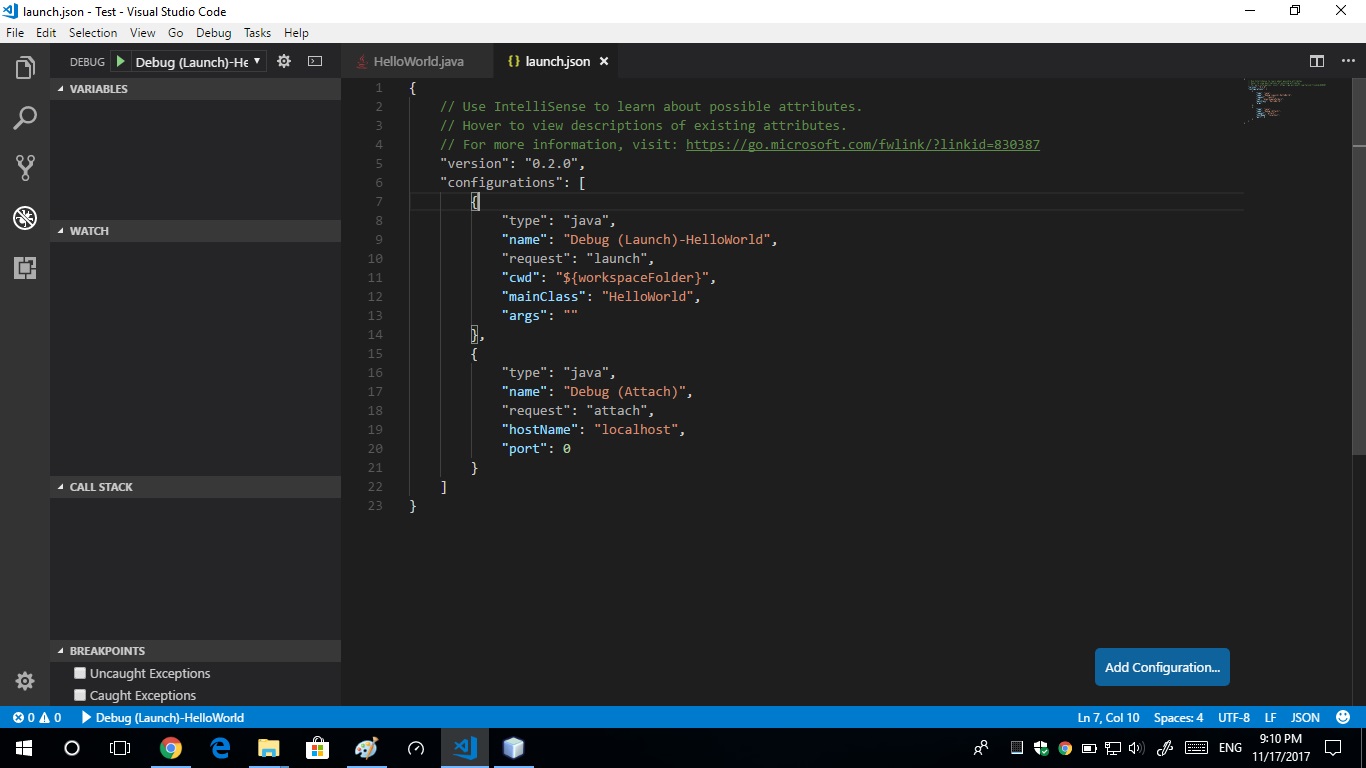Select the launch.json tab
The height and width of the screenshot is (768, 1366).
[558, 61]
